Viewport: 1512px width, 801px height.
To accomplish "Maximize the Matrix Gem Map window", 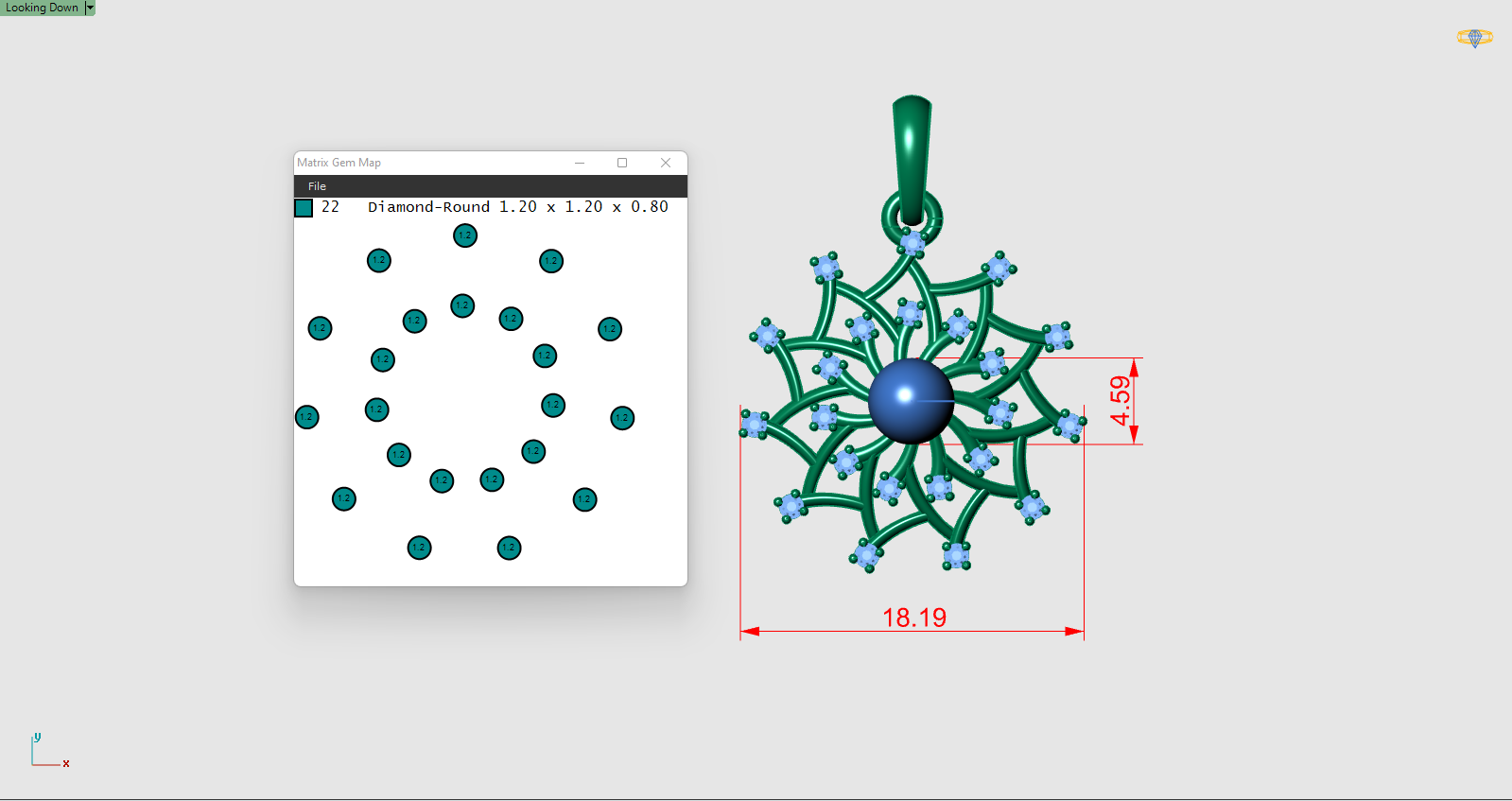I will coord(622,163).
